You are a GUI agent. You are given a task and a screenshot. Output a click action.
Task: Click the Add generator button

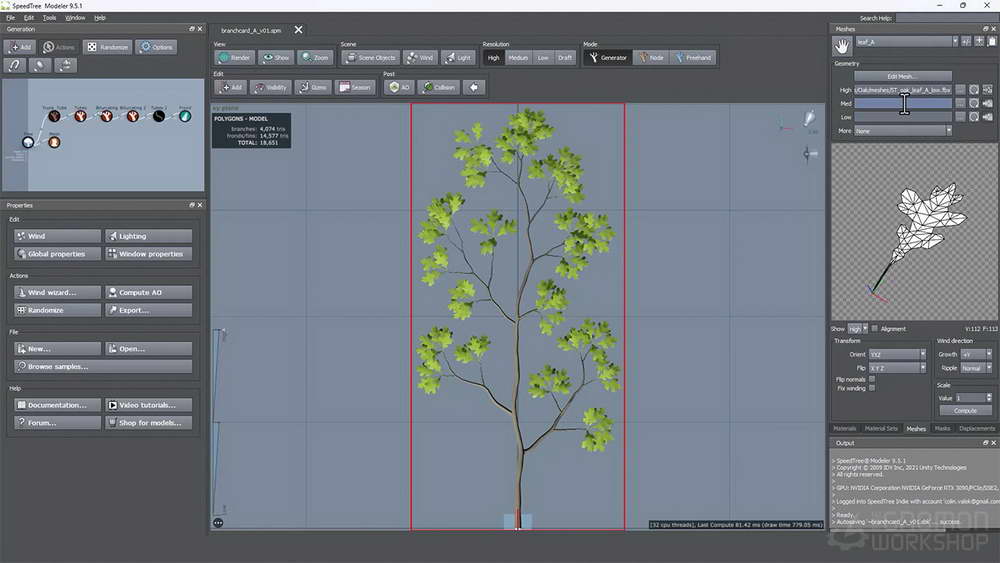pos(20,47)
